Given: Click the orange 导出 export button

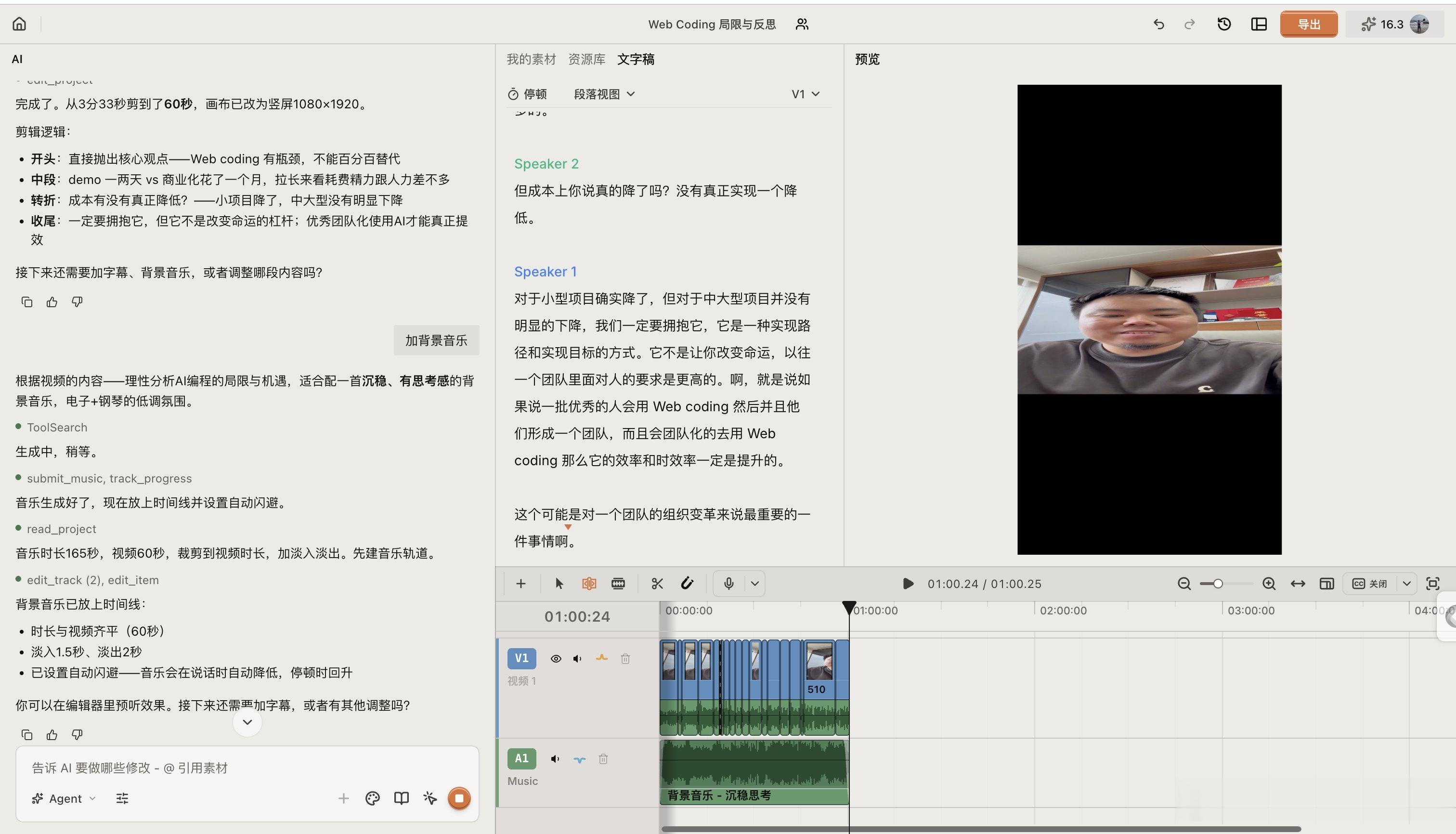Looking at the screenshot, I should click(x=1309, y=24).
